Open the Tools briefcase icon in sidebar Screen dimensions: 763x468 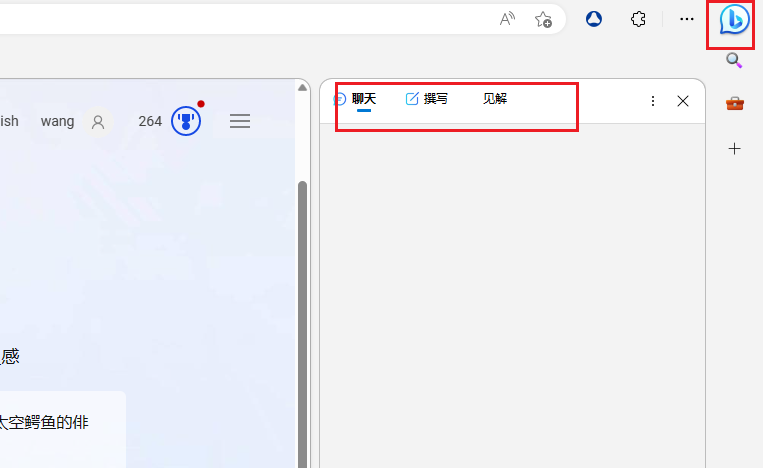[x=734, y=103]
